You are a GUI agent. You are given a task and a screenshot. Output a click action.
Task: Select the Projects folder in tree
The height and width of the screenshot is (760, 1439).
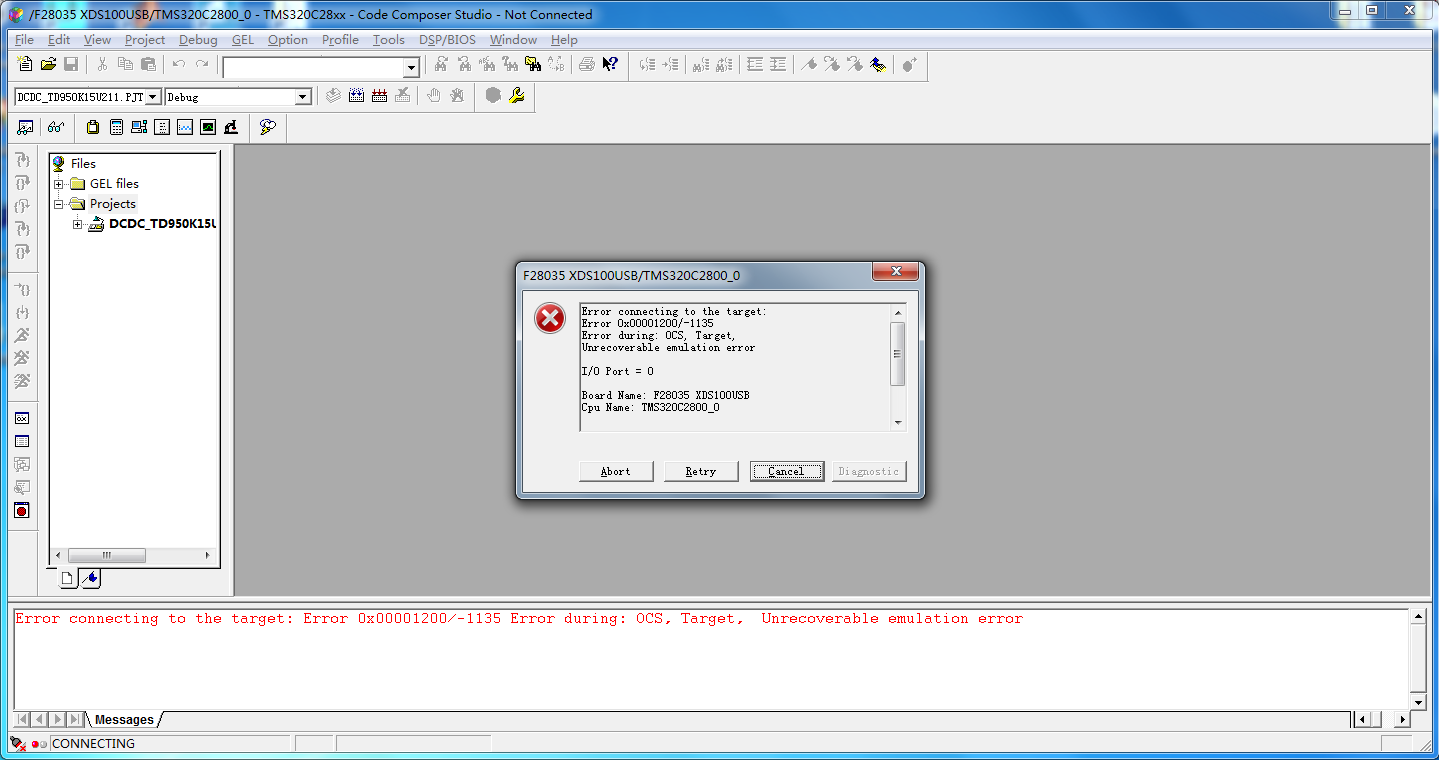(x=112, y=204)
